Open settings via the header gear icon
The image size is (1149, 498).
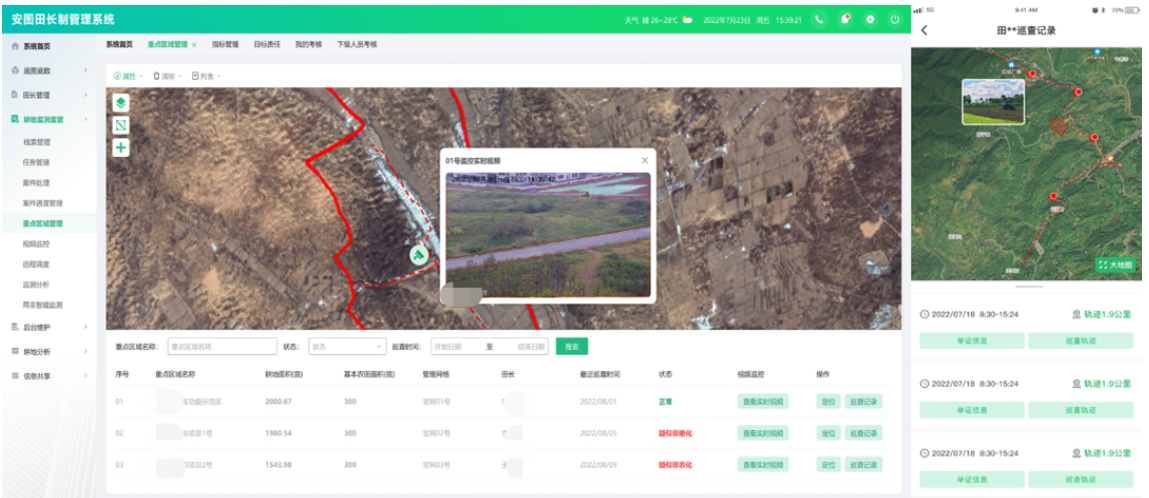tap(870, 19)
